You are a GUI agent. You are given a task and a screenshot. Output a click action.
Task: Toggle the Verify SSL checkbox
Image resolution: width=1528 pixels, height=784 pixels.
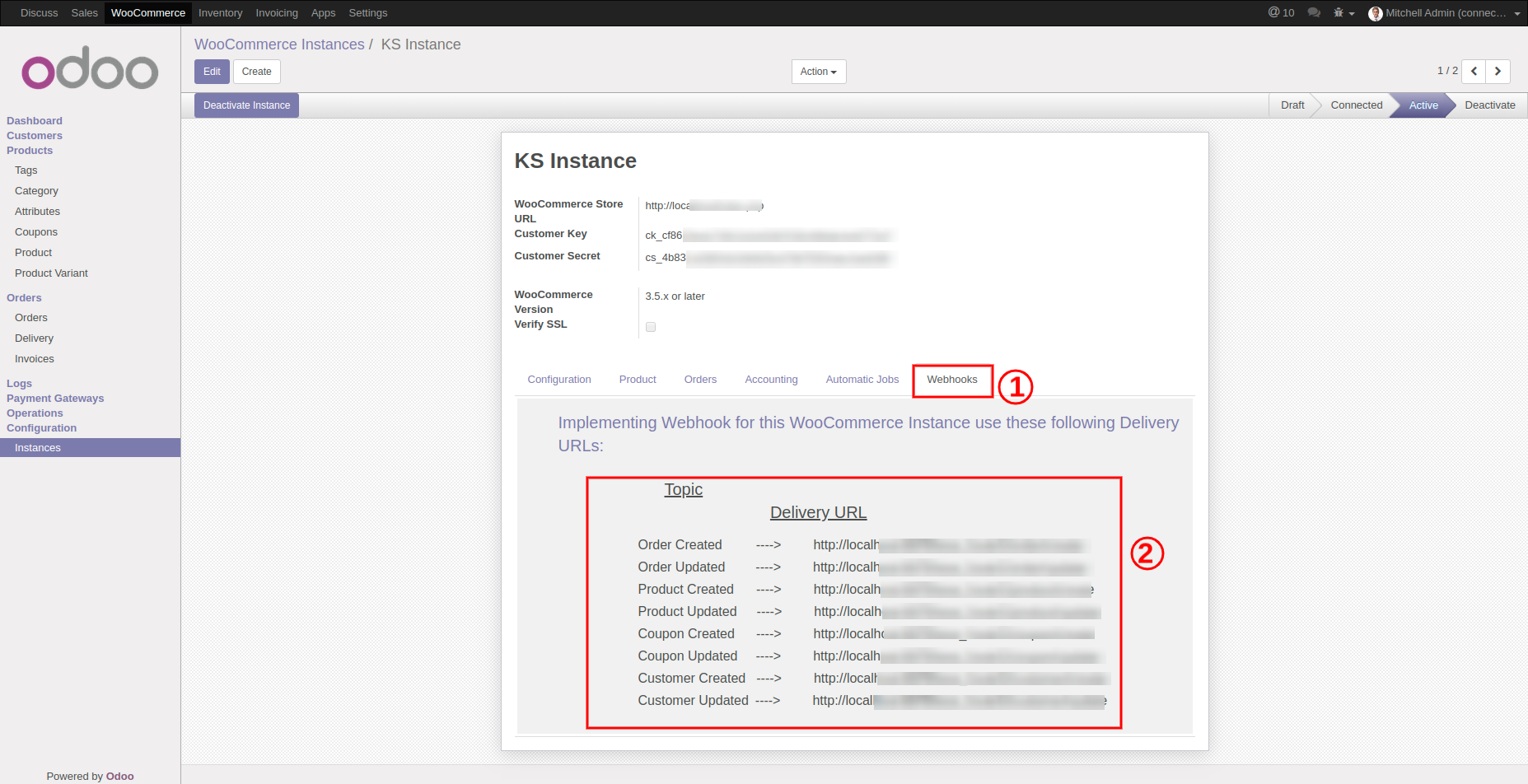(651, 327)
